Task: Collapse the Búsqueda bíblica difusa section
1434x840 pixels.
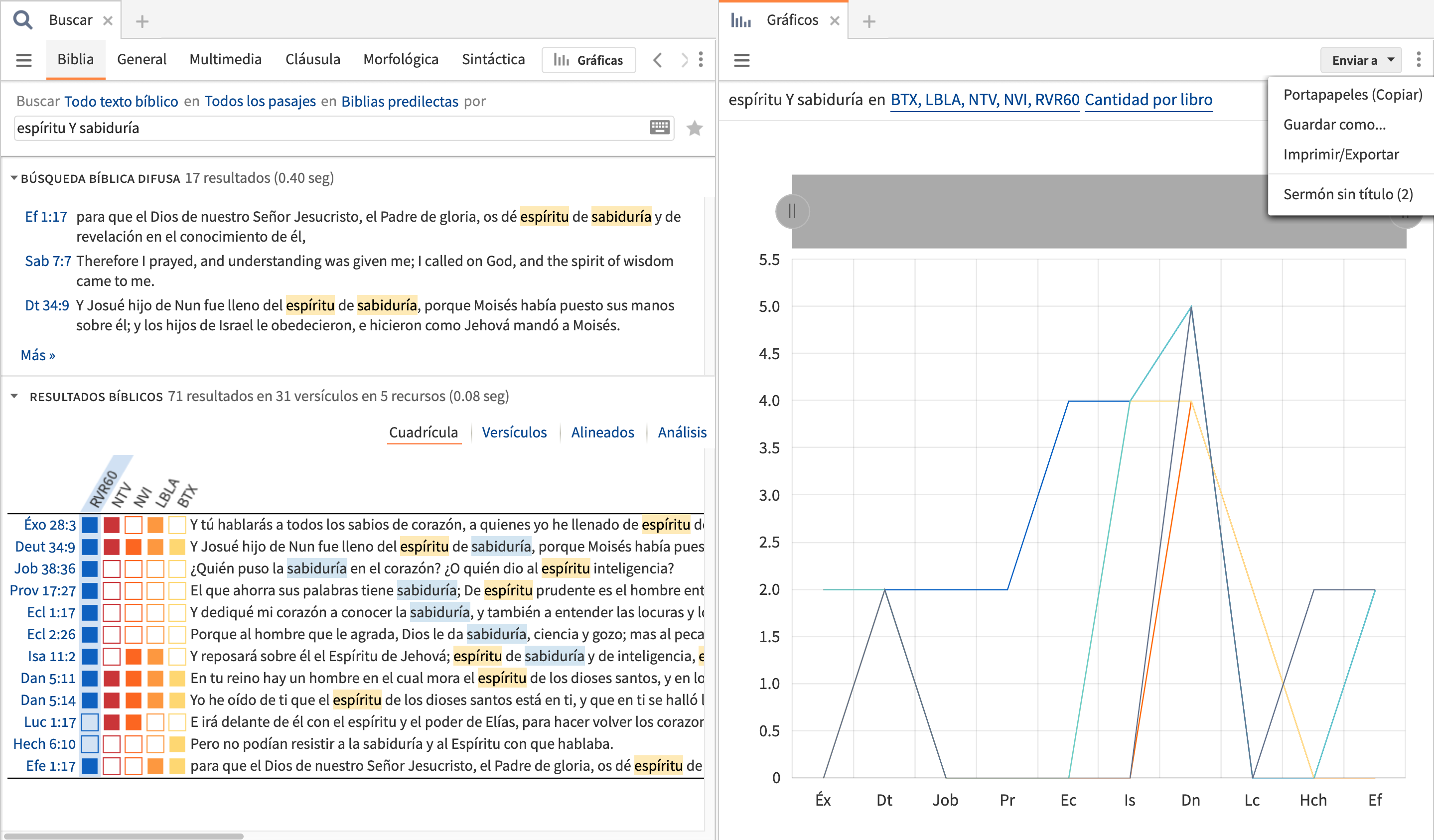Action: coord(13,178)
